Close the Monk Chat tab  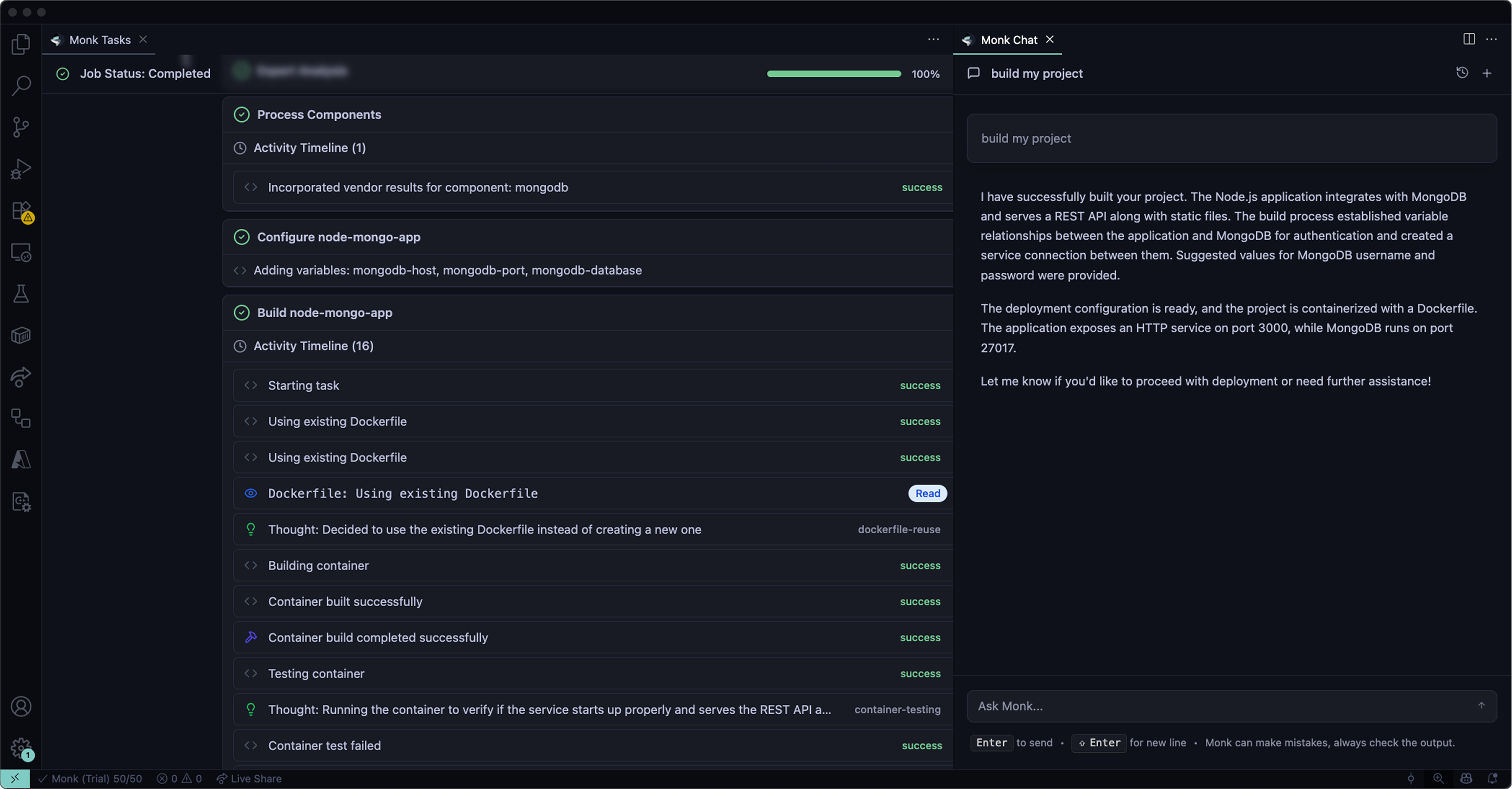(x=1049, y=39)
